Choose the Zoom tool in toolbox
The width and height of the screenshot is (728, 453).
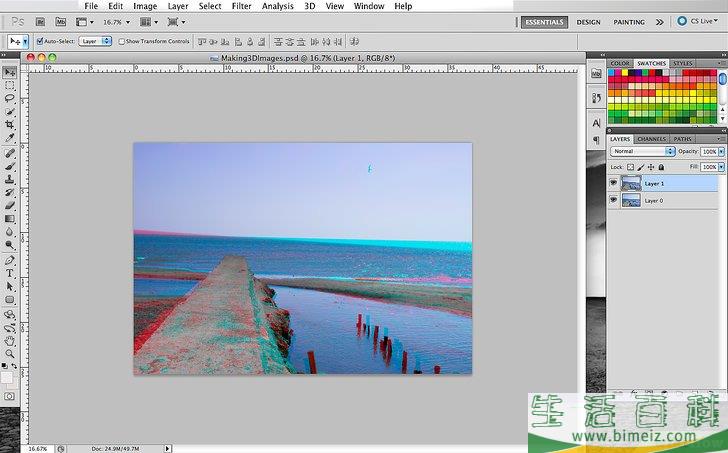coord(10,353)
